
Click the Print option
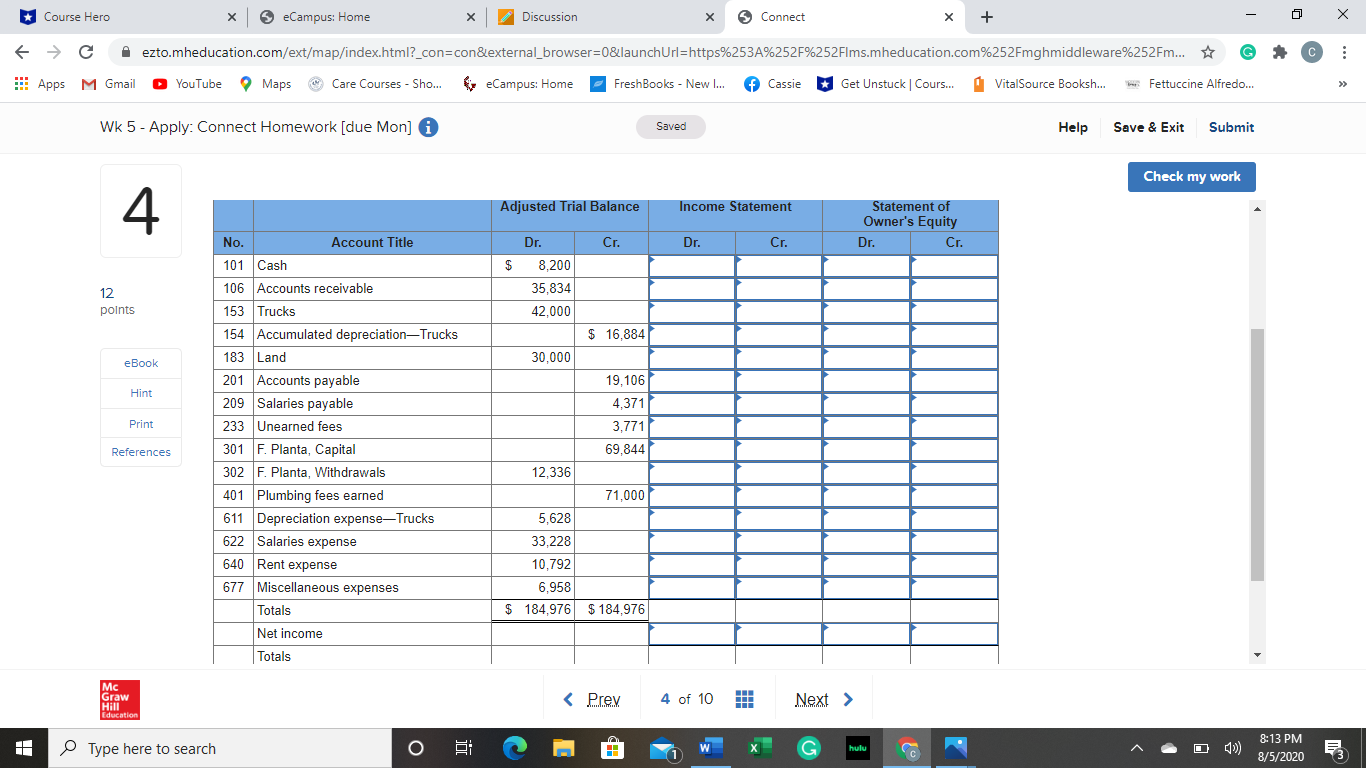pyautogui.click(x=141, y=424)
